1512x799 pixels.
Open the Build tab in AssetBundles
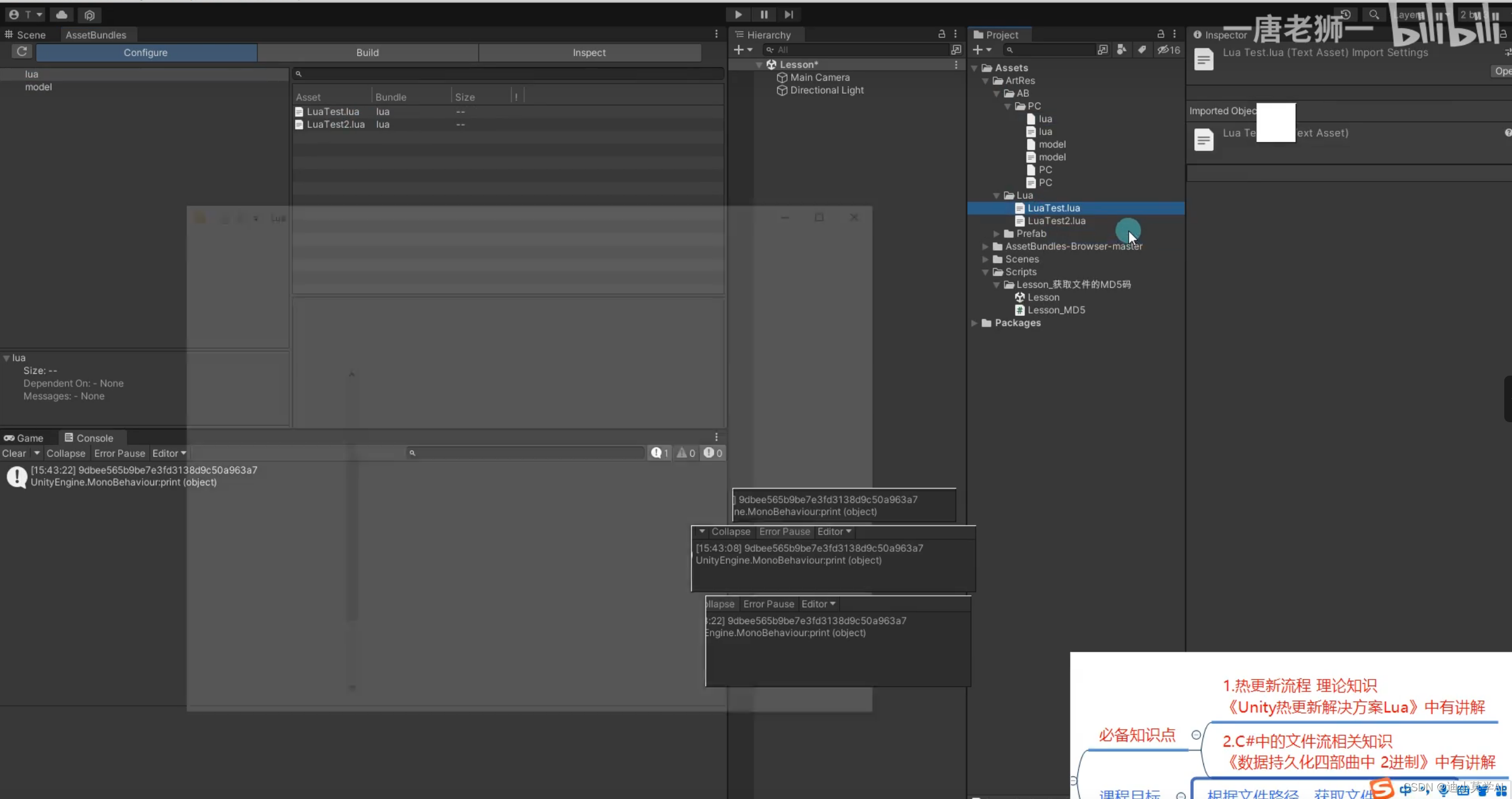tap(368, 52)
